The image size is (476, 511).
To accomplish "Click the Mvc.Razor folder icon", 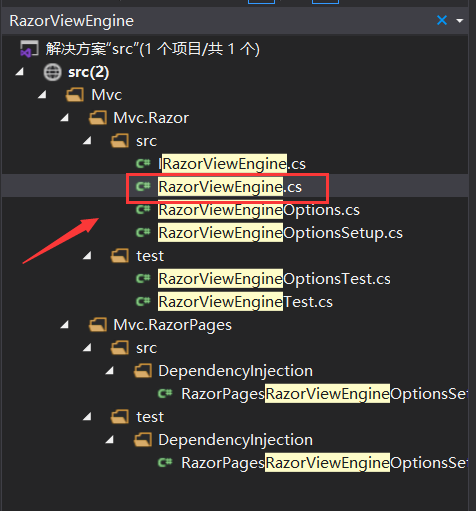I will pos(98,118).
